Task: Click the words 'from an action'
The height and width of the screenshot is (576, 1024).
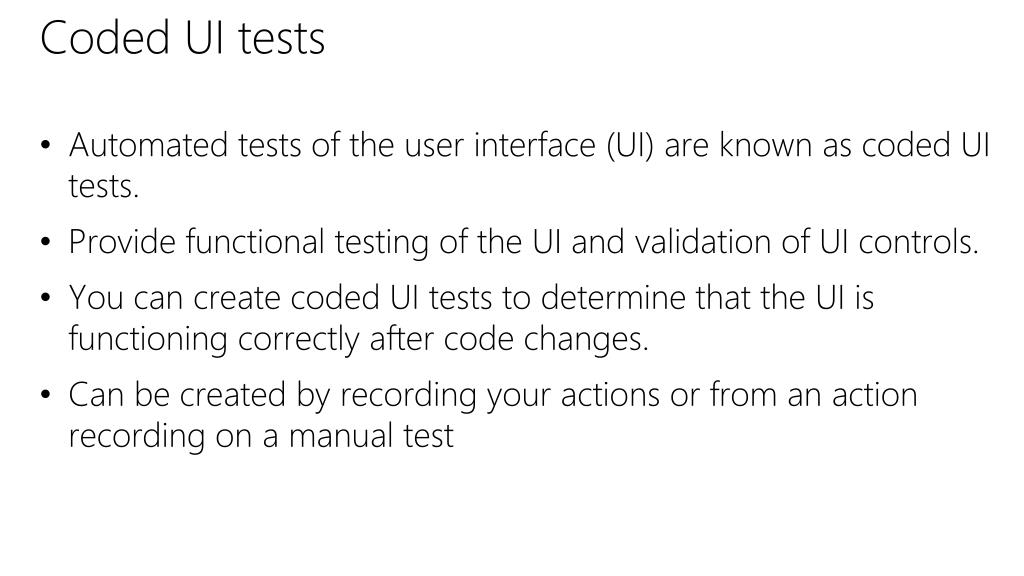Action: (x=814, y=395)
